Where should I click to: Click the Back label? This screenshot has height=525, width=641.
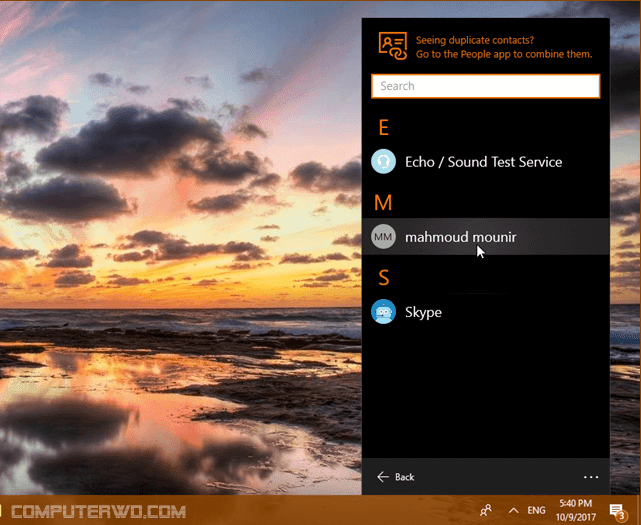[x=404, y=477]
